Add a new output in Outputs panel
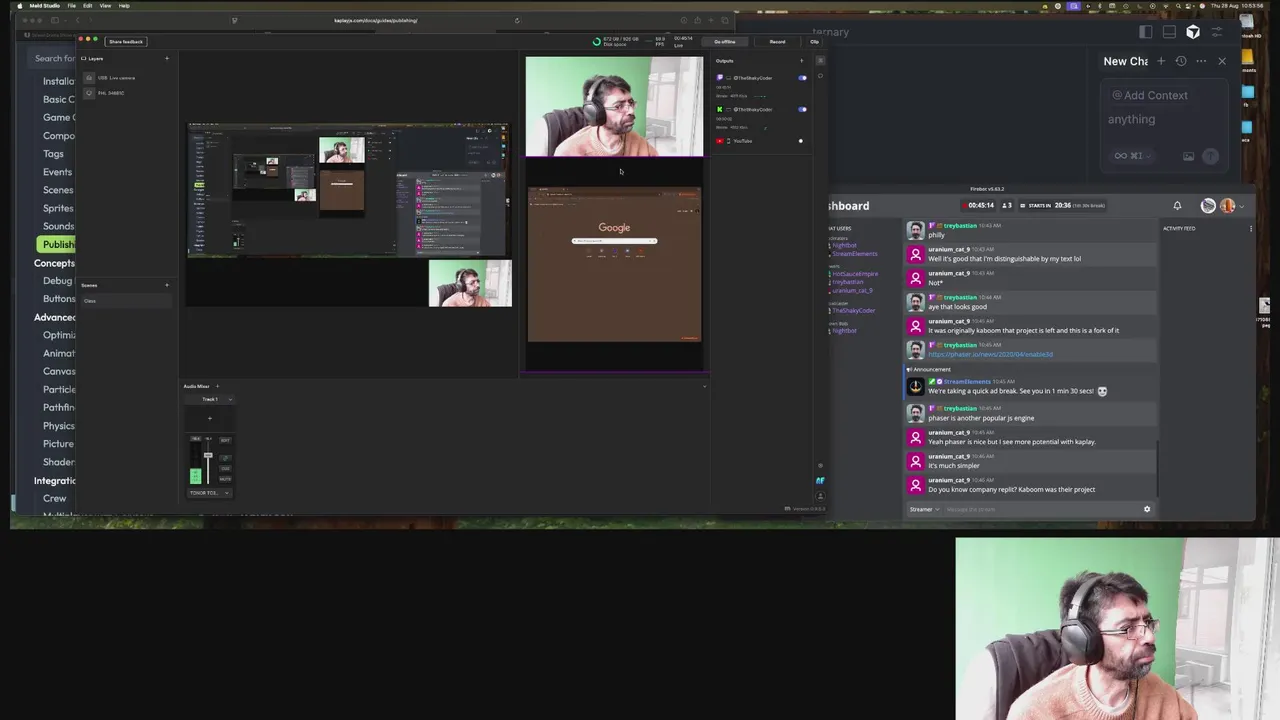This screenshot has height=720, width=1280. click(x=801, y=60)
